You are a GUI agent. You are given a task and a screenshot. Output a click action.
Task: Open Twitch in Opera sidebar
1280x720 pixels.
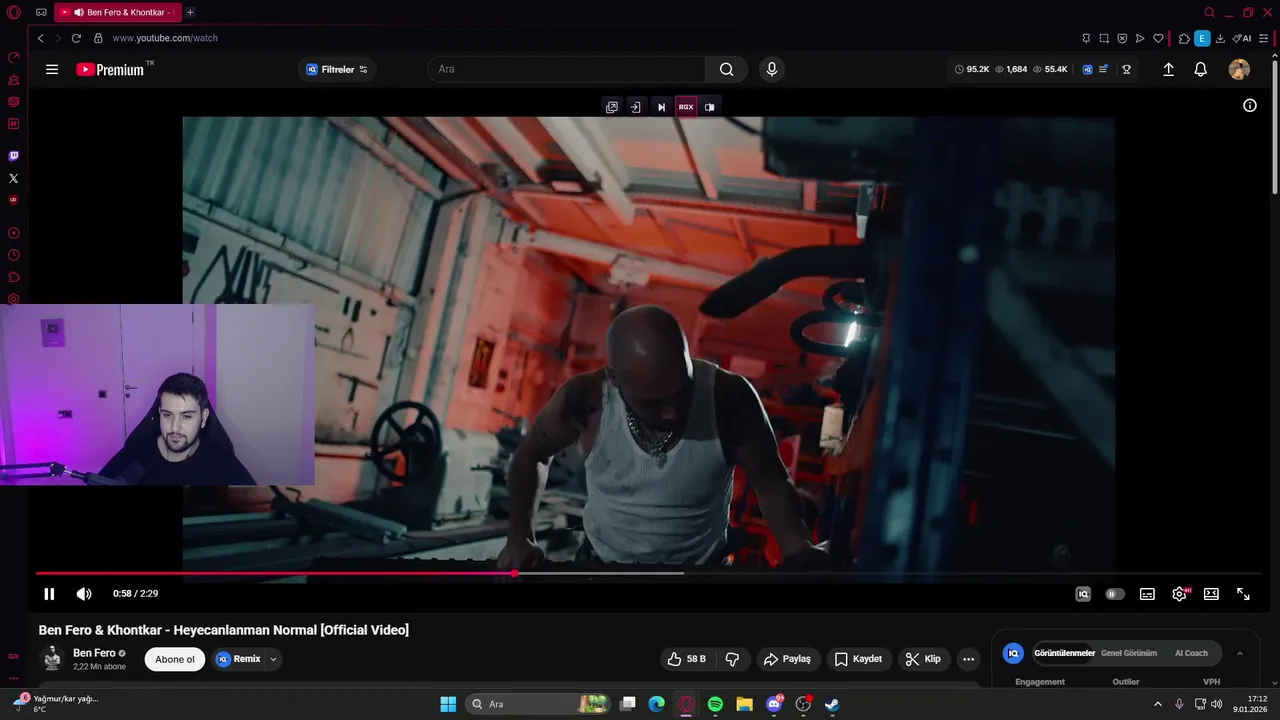(13, 156)
